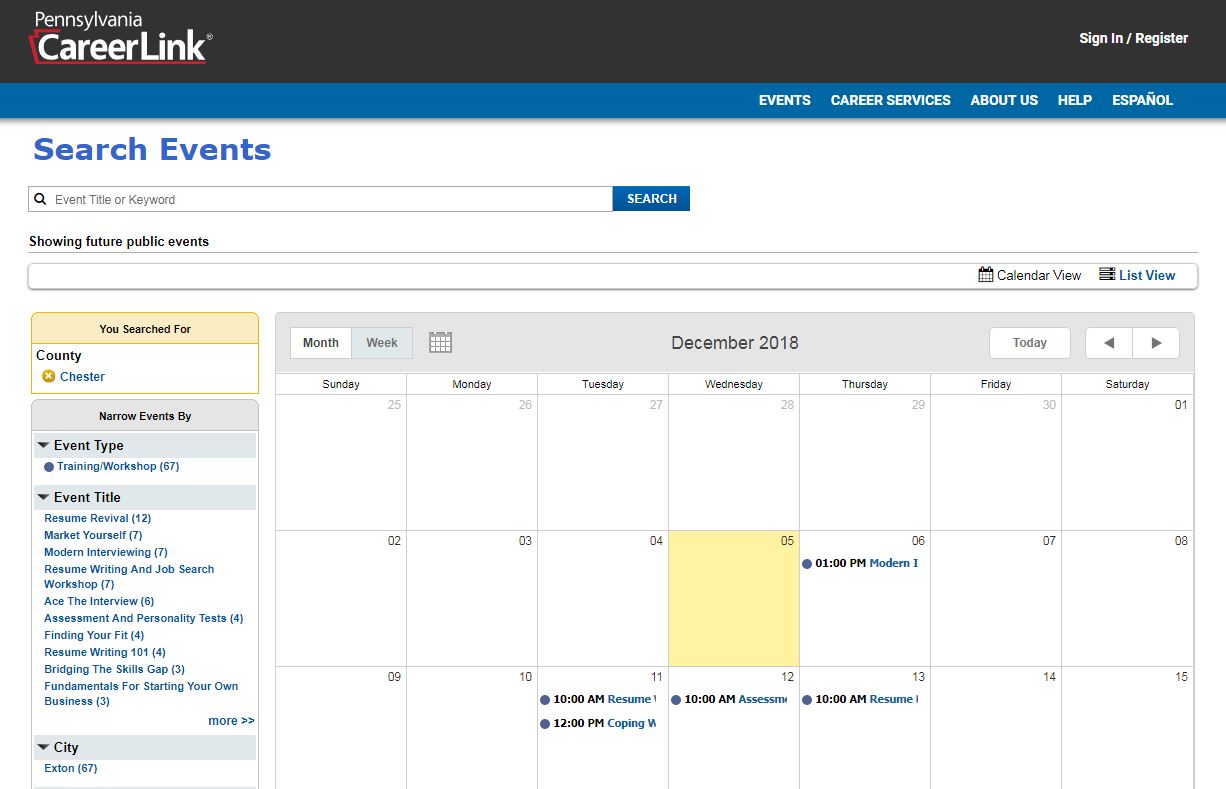The height and width of the screenshot is (789, 1226).
Task: Filter by Fundamentals For Starting Your Own Business
Action: tap(141, 693)
